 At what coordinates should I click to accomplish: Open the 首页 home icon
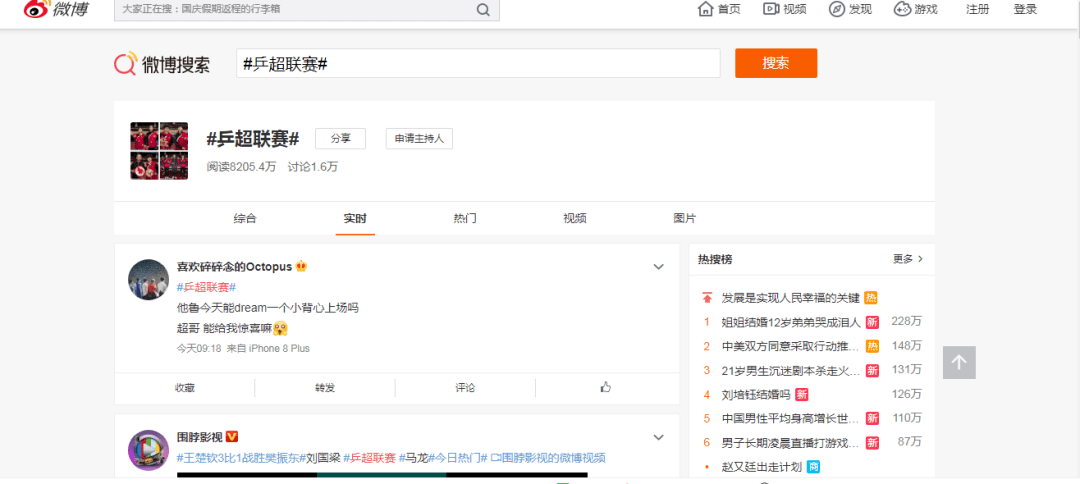(704, 9)
